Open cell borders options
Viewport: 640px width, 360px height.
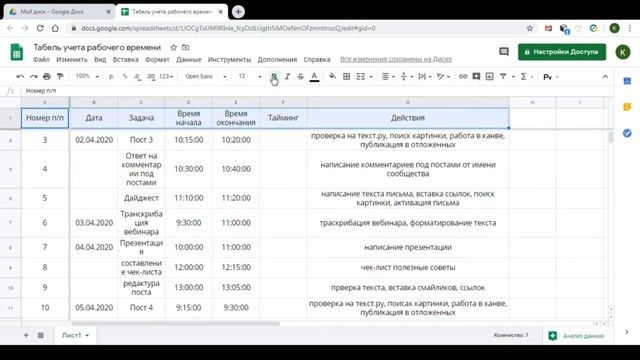click(346, 76)
